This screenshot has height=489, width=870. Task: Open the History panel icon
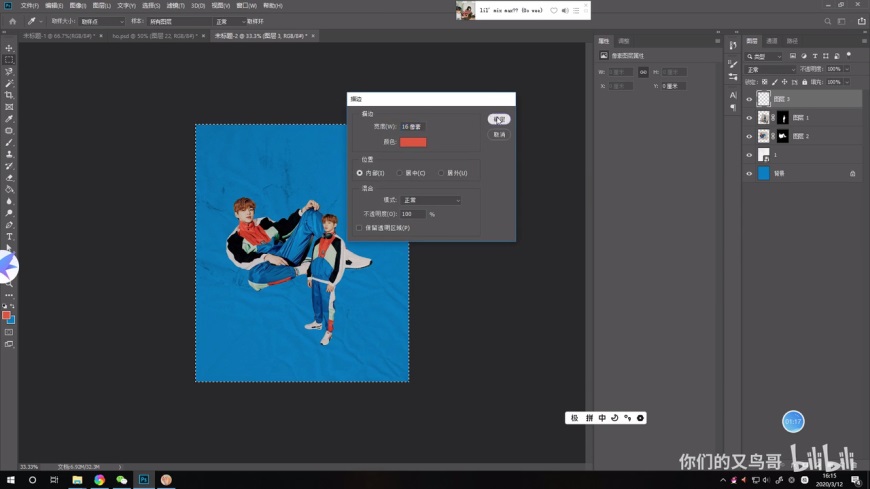733,46
